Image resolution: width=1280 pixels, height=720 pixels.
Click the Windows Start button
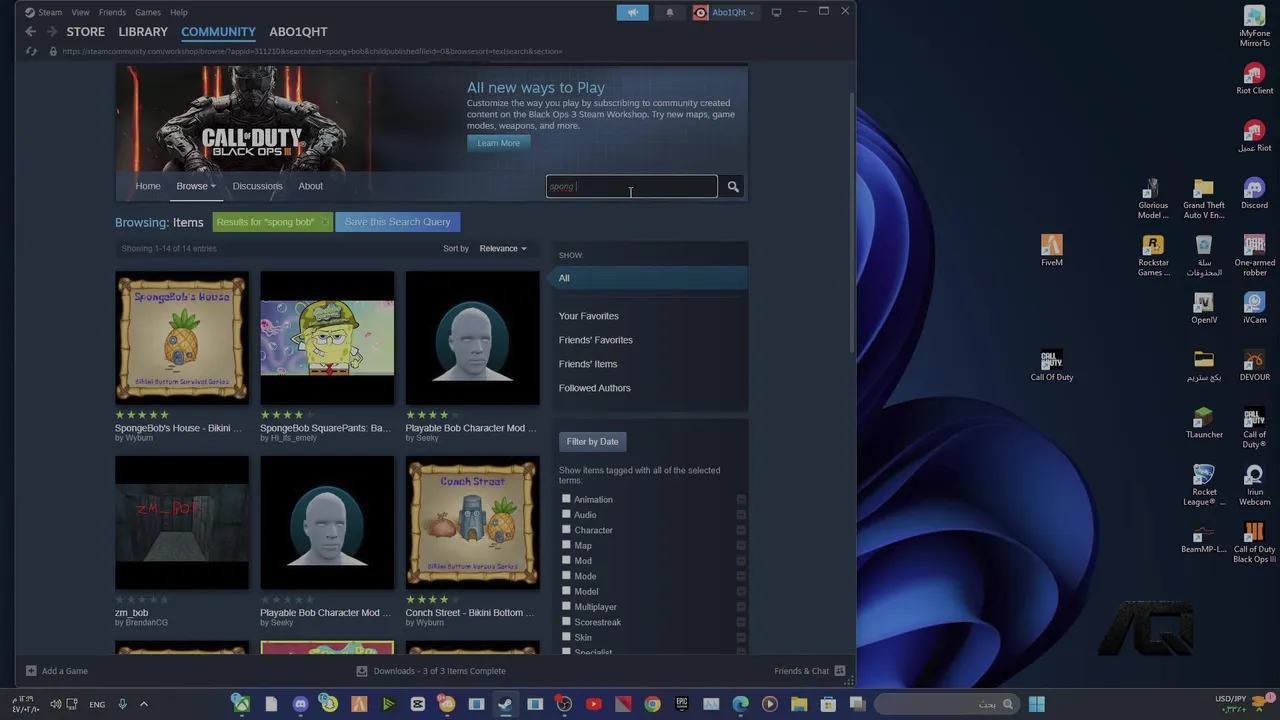point(1036,704)
